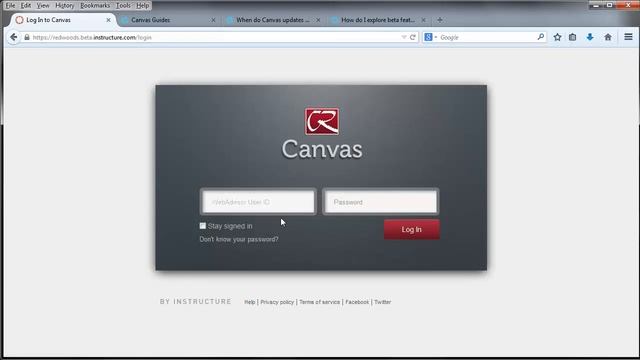Open Privacy policy link
The image size is (640, 360).
click(277, 302)
